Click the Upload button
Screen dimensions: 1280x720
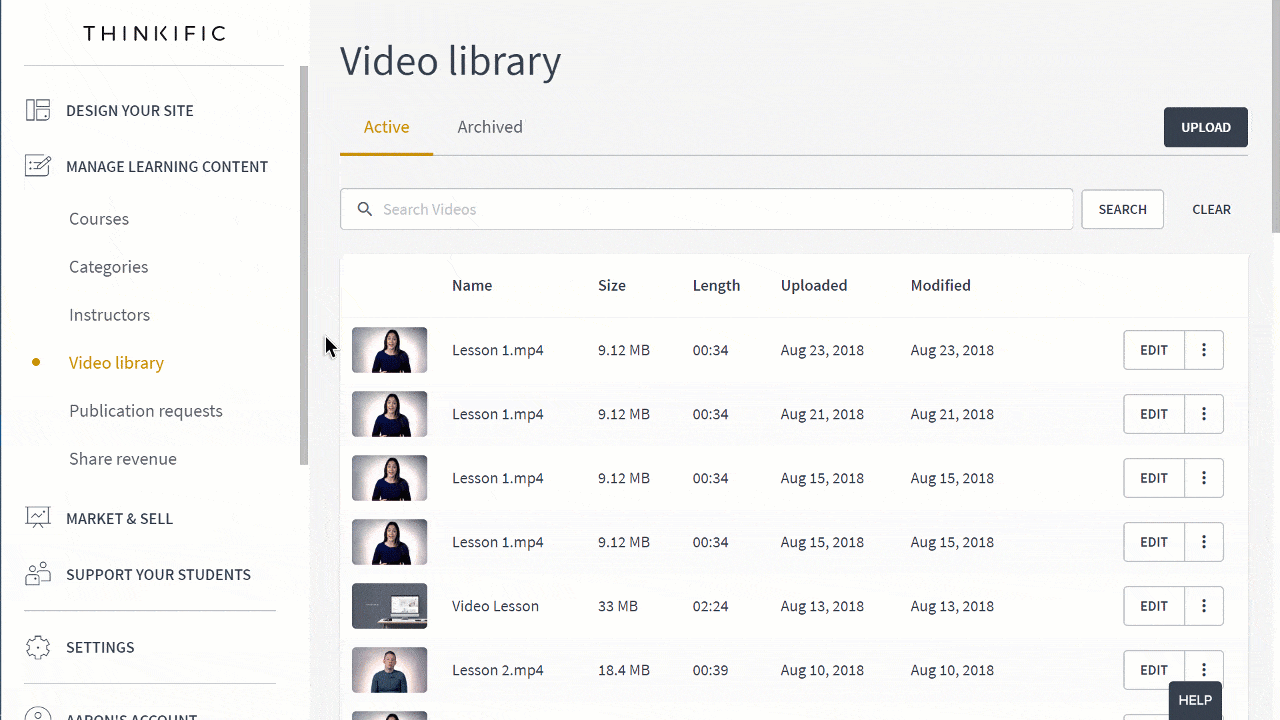pos(1206,127)
